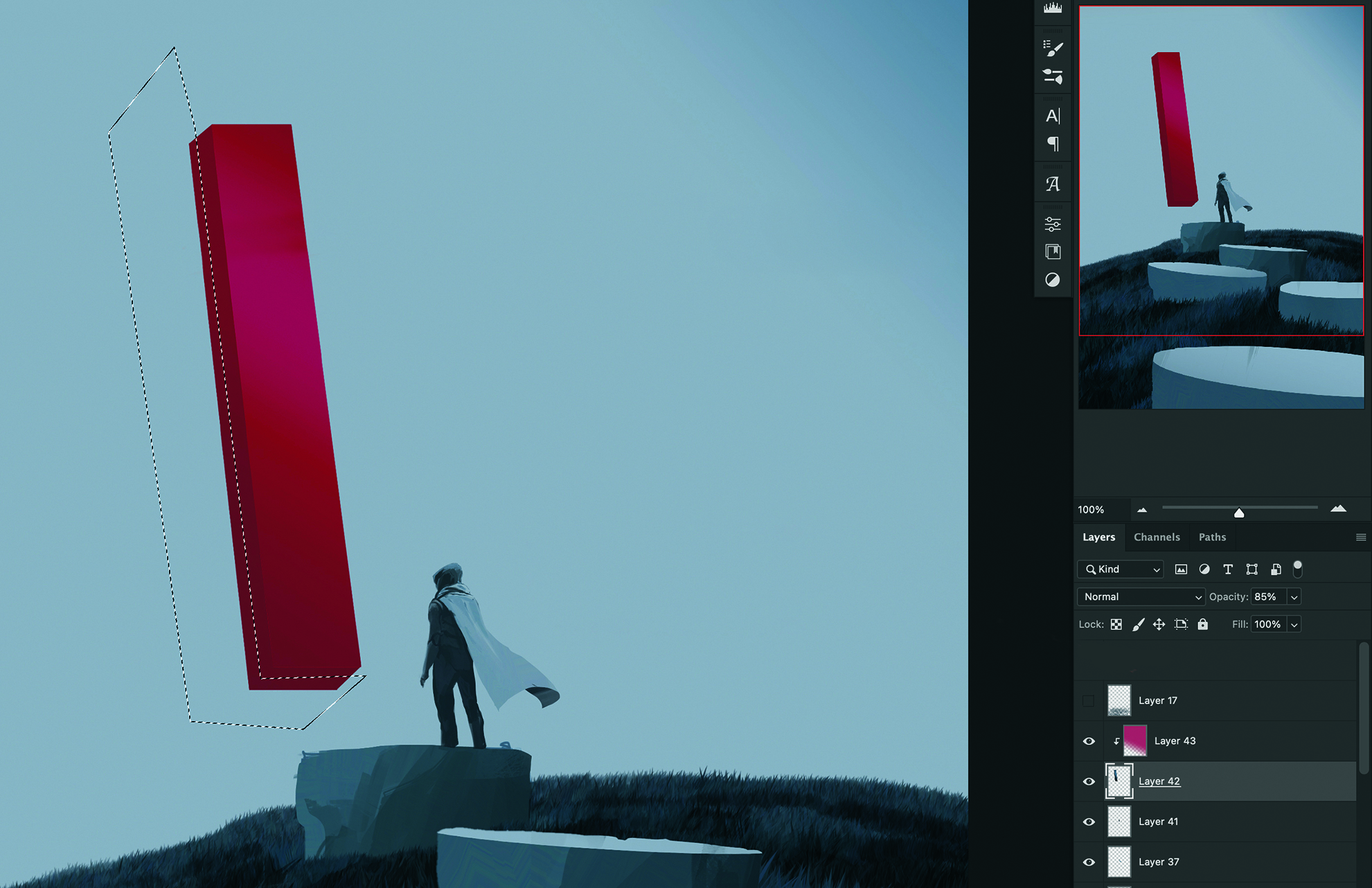Image resolution: width=1372 pixels, height=888 pixels.
Task: Open the Character panel icon
Action: pyautogui.click(x=1053, y=116)
